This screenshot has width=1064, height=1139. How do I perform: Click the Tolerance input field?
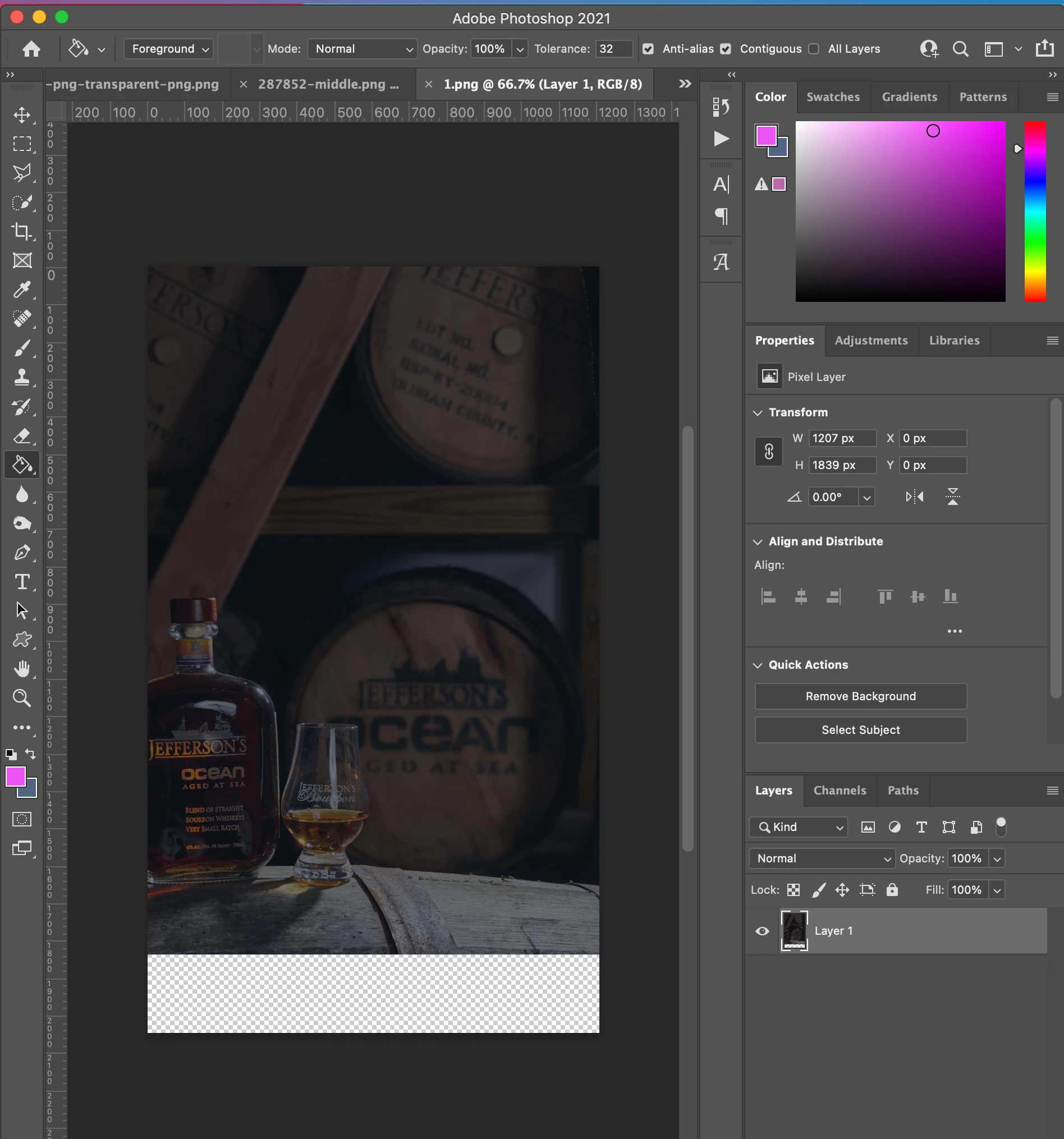(x=613, y=49)
